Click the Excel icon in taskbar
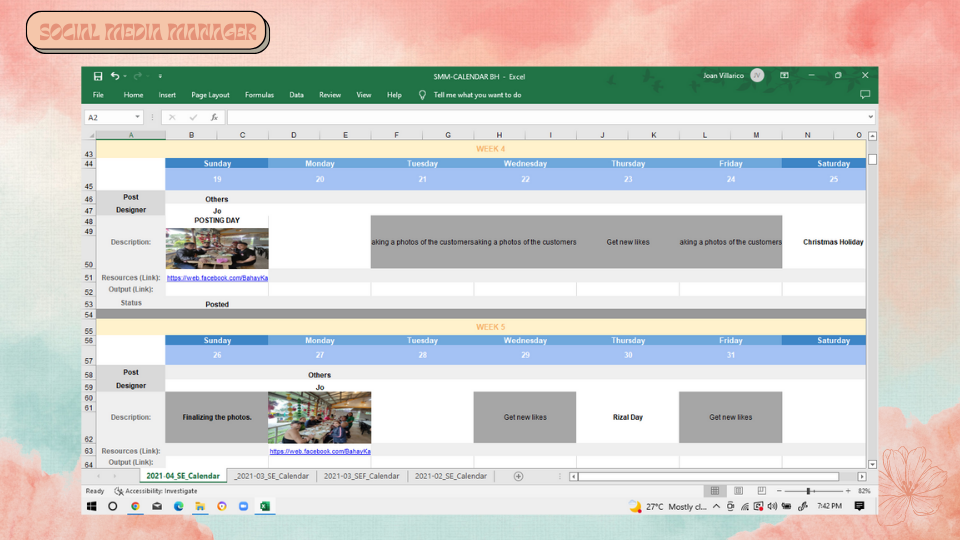 pos(265,506)
